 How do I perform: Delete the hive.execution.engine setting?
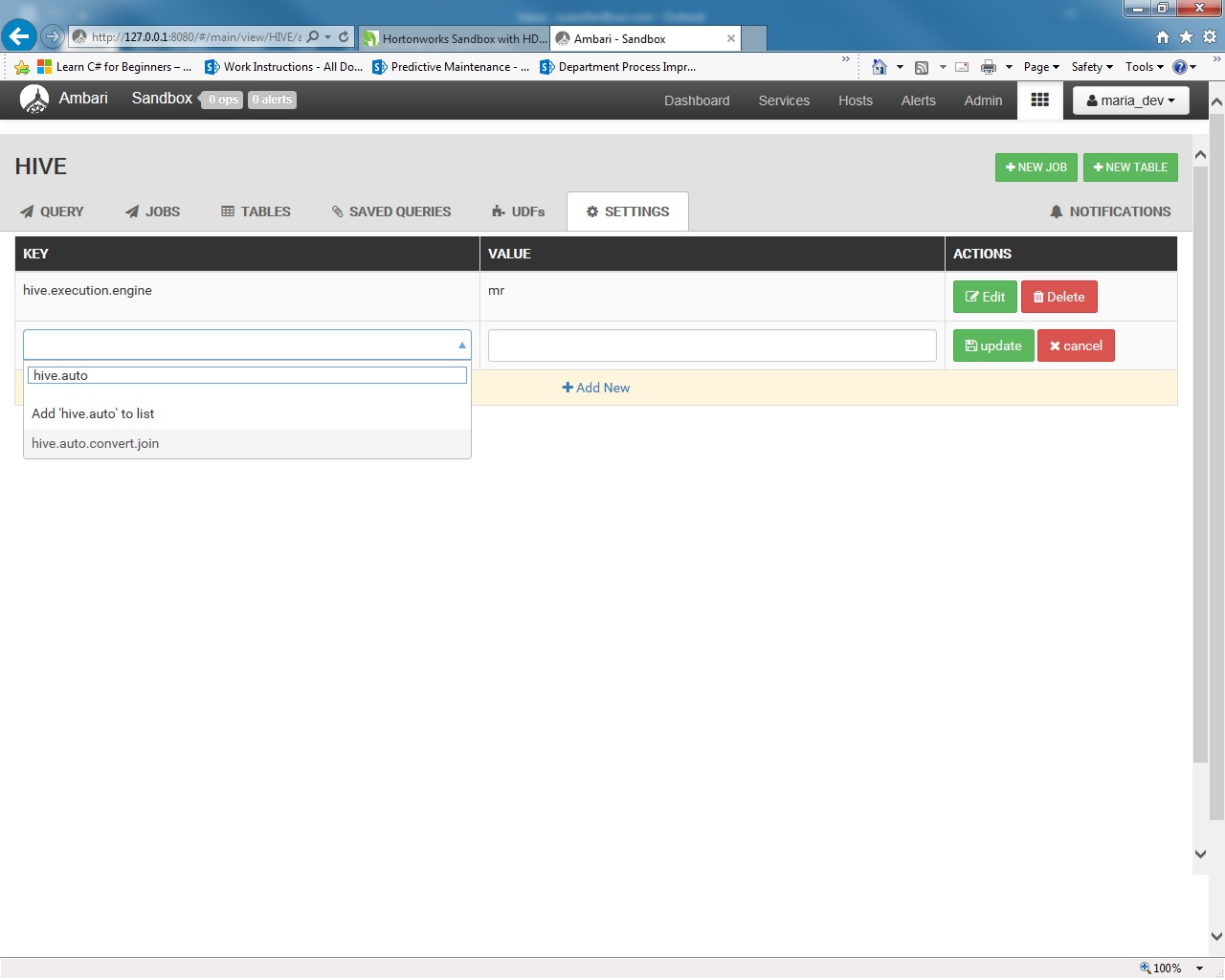(1058, 297)
